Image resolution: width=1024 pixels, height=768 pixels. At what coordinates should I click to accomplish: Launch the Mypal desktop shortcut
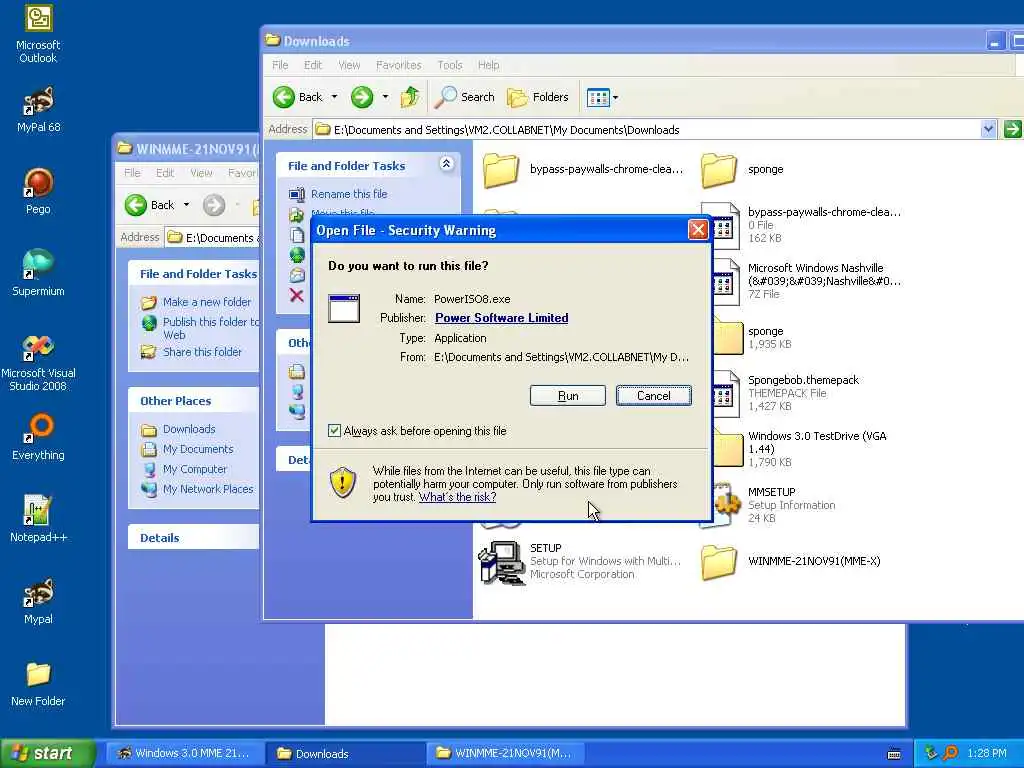coord(38,601)
